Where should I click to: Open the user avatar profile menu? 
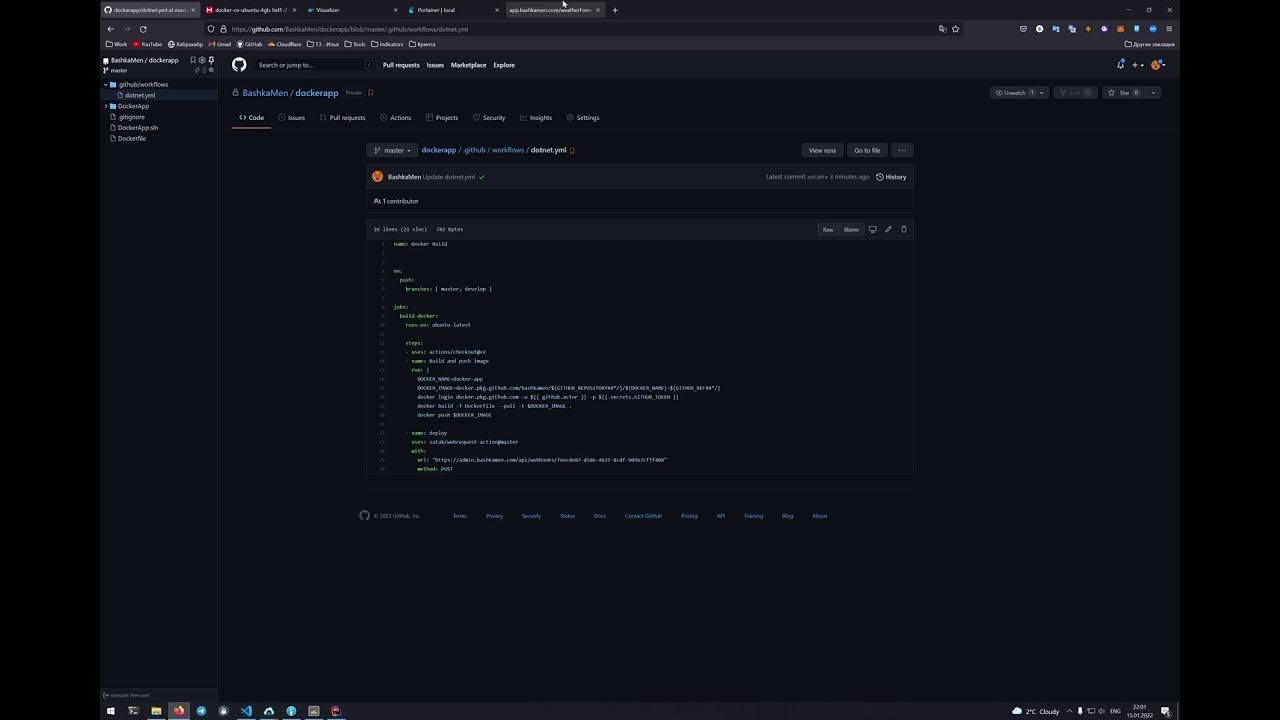pos(1158,65)
